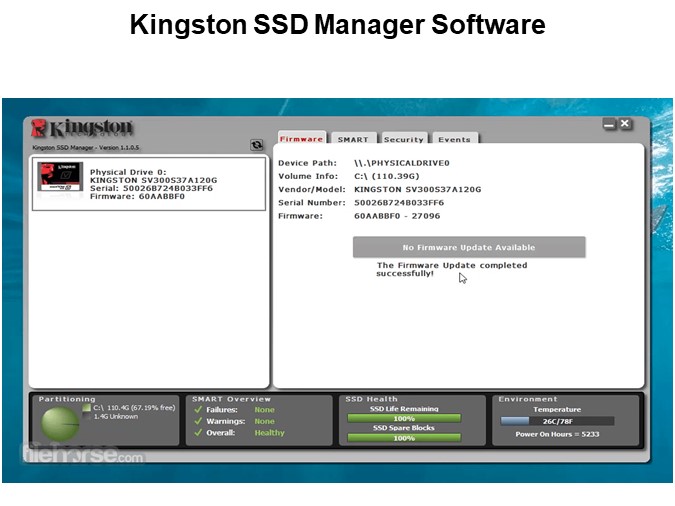The height and width of the screenshot is (506, 675).
Task: Click the Temperature 26C/78F bar
Action: [557, 421]
